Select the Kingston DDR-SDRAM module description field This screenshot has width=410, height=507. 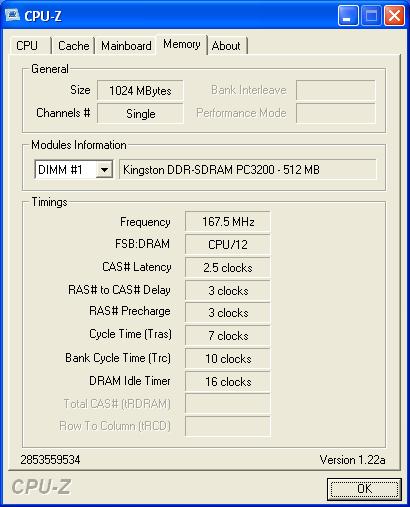(x=248, y=170)
